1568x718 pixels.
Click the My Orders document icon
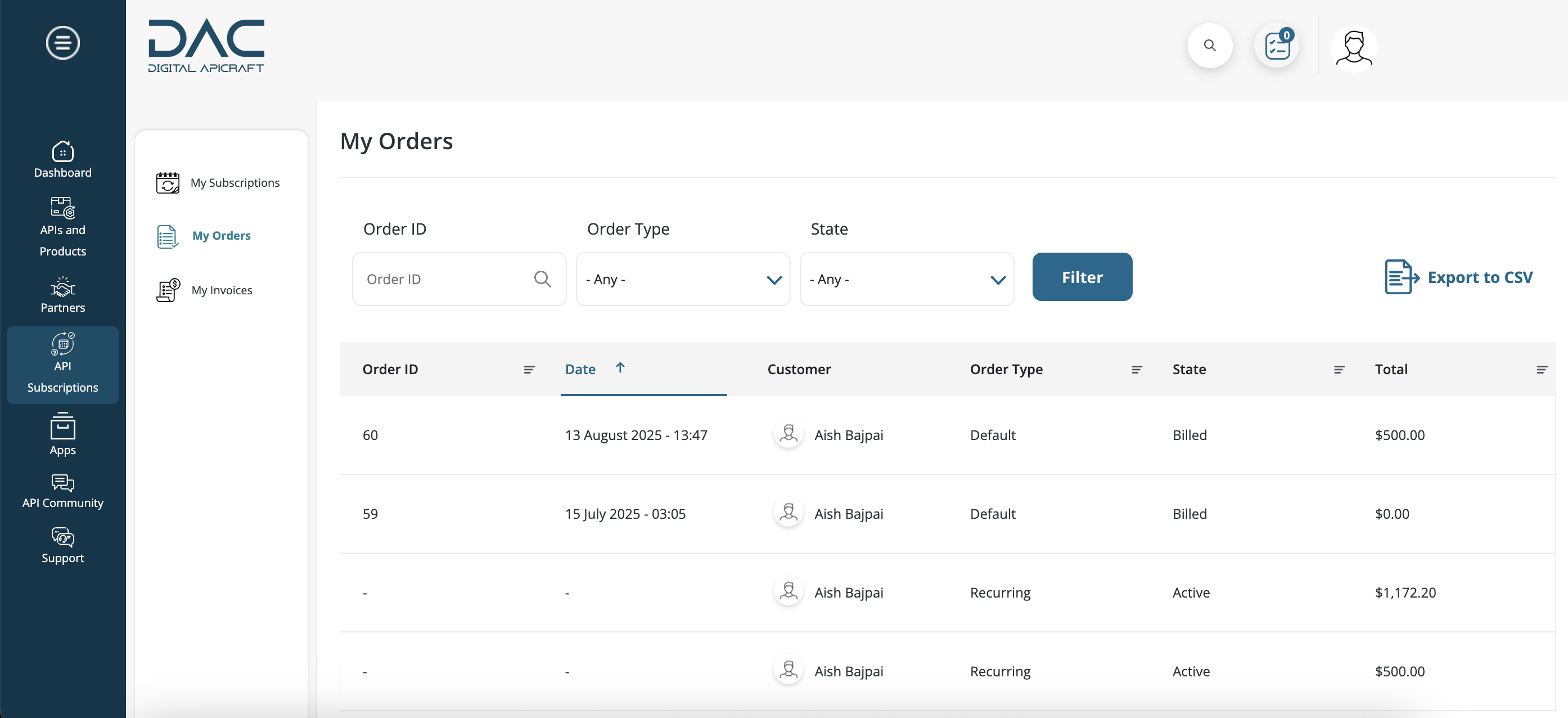tap(168, 236)
